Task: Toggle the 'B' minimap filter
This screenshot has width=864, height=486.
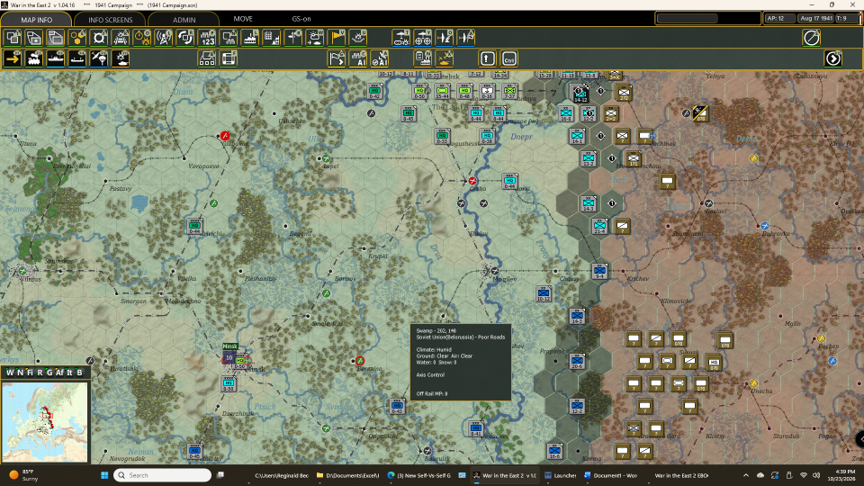Action: point(79,372)
